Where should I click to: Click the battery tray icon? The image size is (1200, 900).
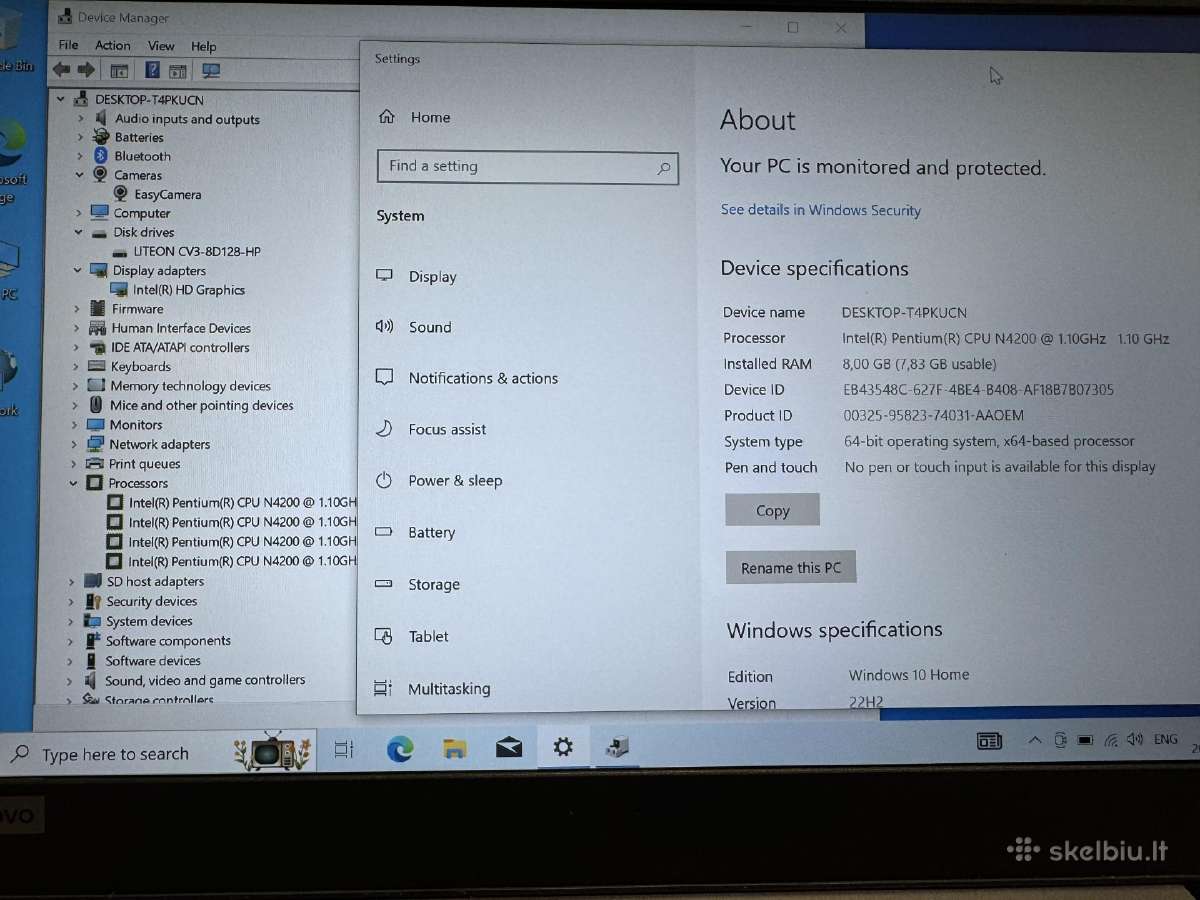point(1086,741)
